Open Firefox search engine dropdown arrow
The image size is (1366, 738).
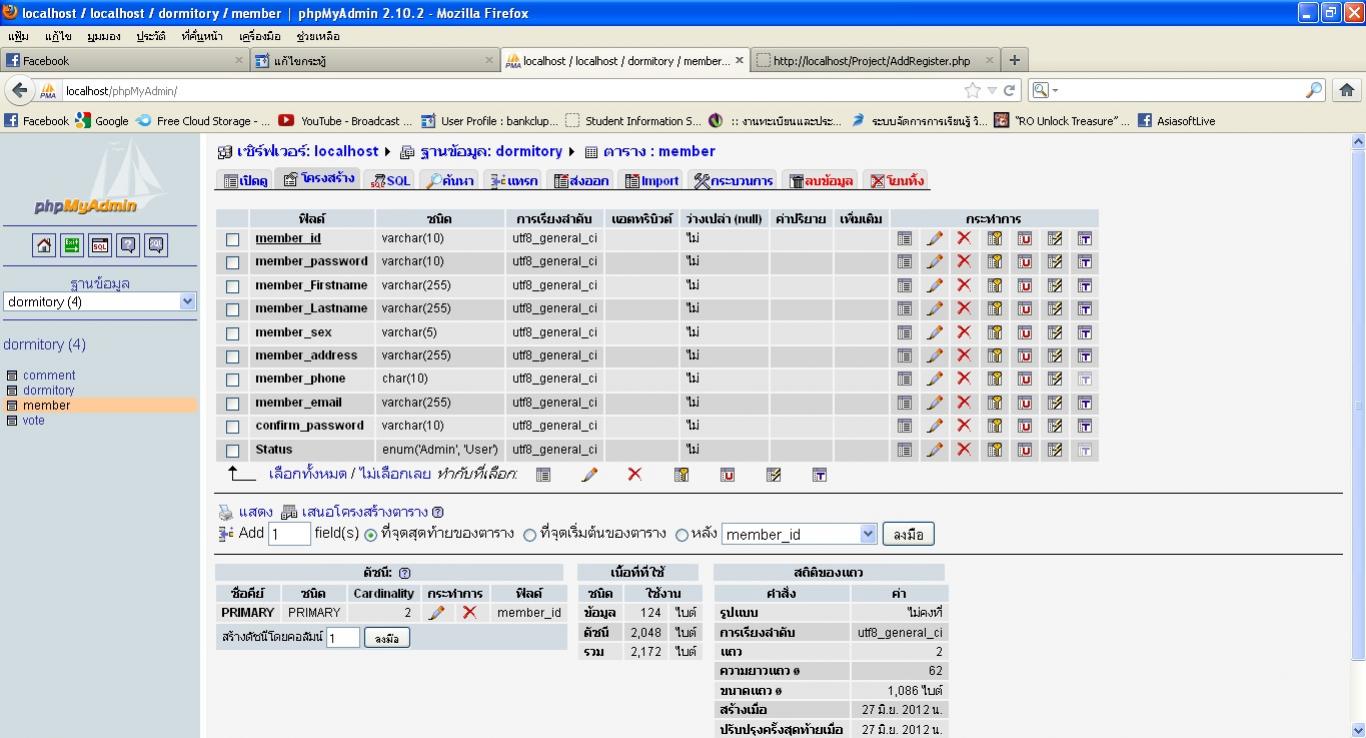pyautogui.click(x=1054, y=90)
